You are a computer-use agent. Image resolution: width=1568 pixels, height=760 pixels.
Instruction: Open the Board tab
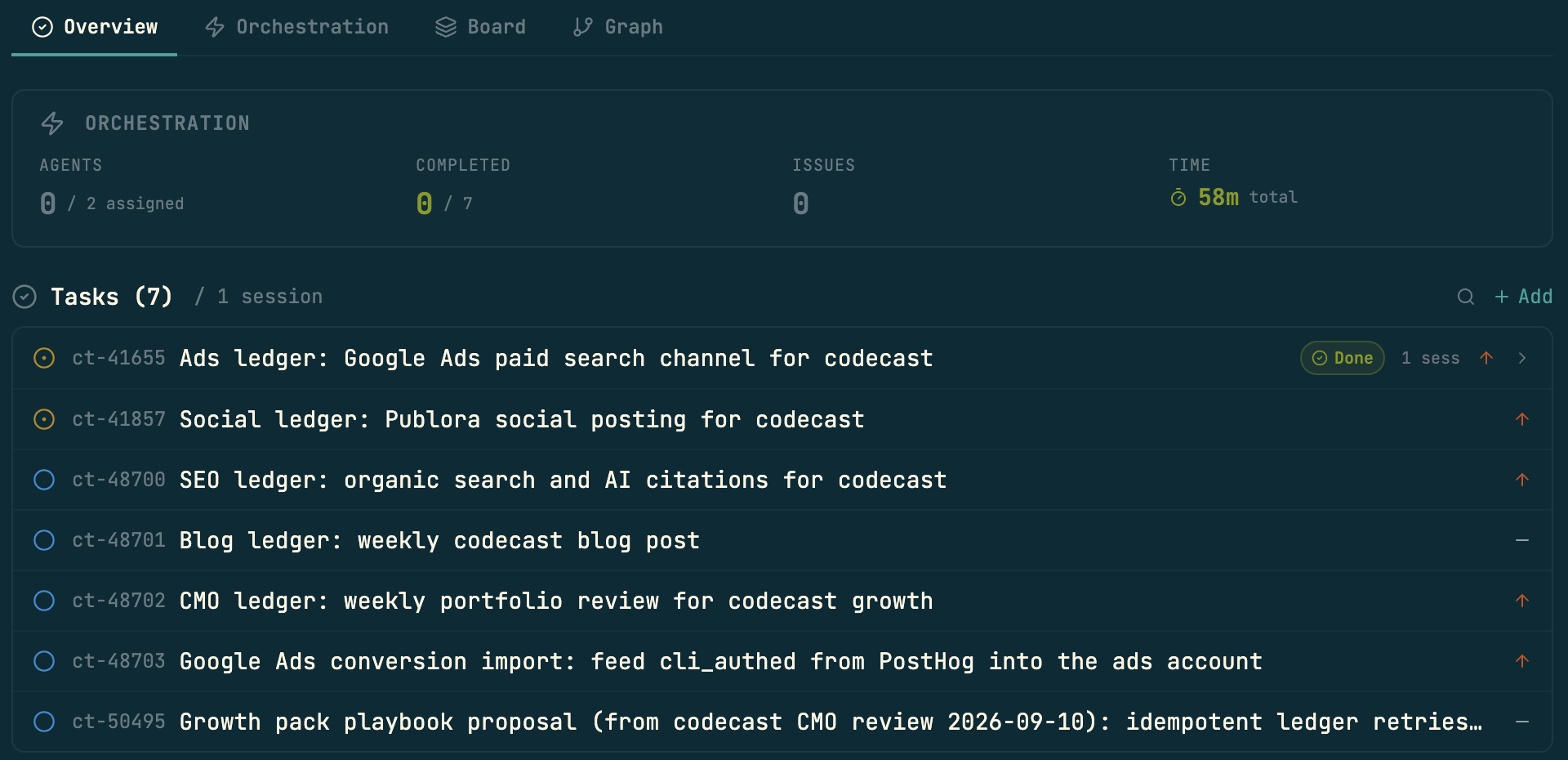pyautogui.click(x=480, y=27)
